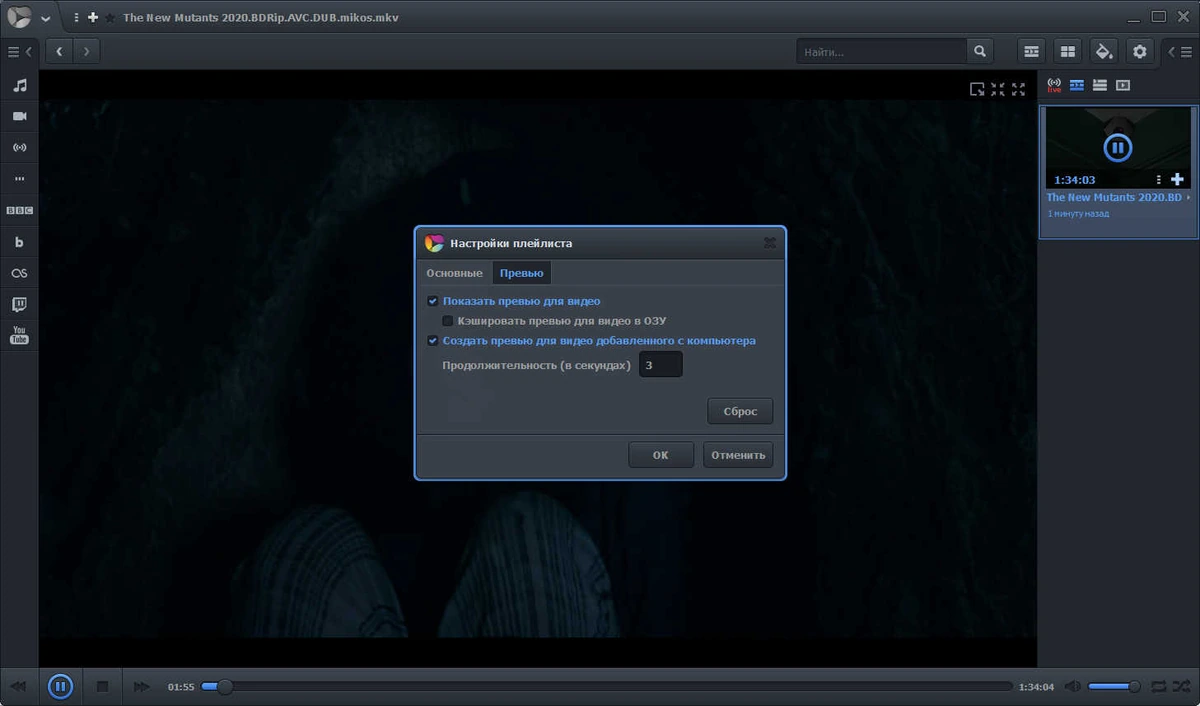Collapse the right playlist panel toggle
Image resolution: width=1200 pixels, height=706 pixels.
coord(1180,51)
